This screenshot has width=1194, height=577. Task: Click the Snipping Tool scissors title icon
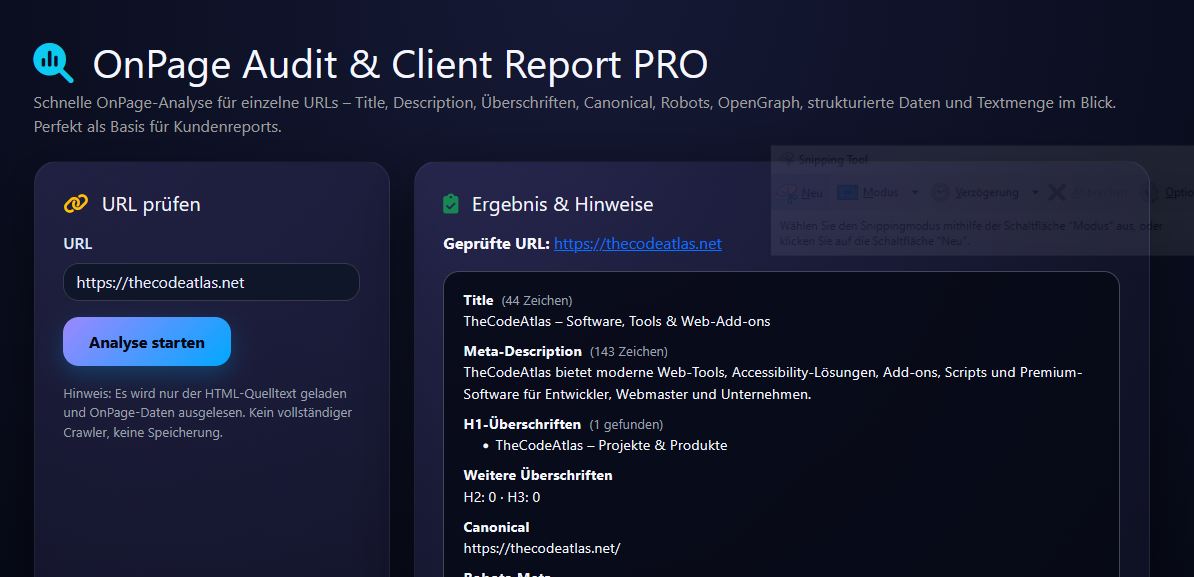[x=787, y=160]
